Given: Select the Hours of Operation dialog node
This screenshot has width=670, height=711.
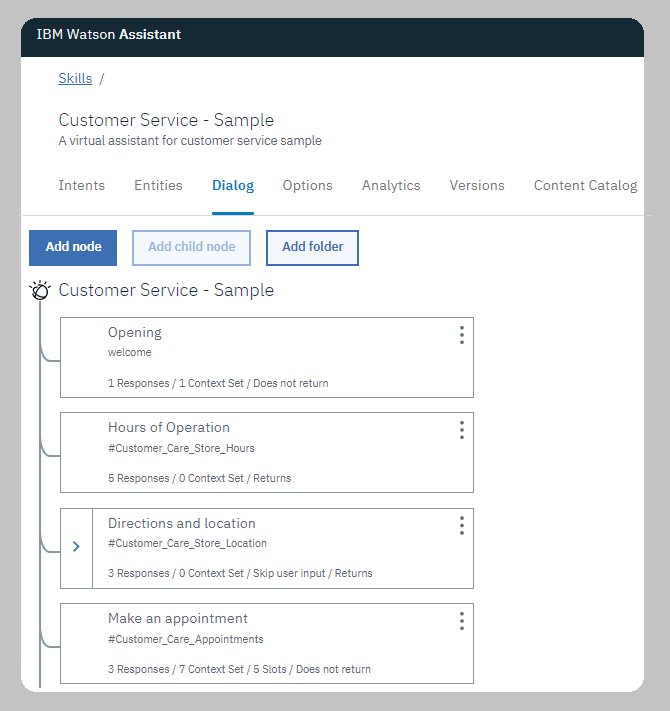Looking at the screenshot, I should (x=267, y=453).
